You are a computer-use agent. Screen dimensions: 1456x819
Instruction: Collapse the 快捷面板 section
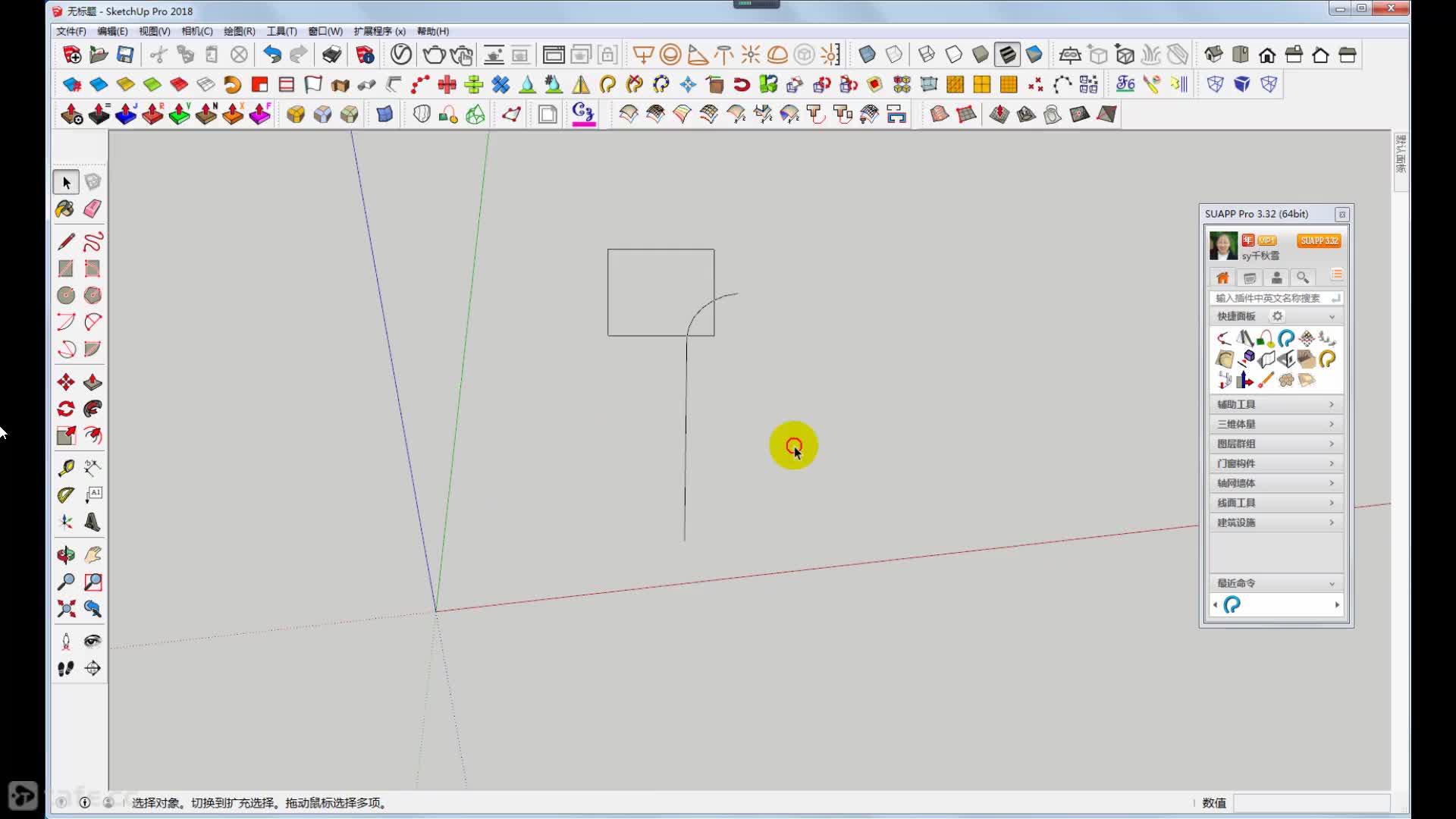(1332, 316)
